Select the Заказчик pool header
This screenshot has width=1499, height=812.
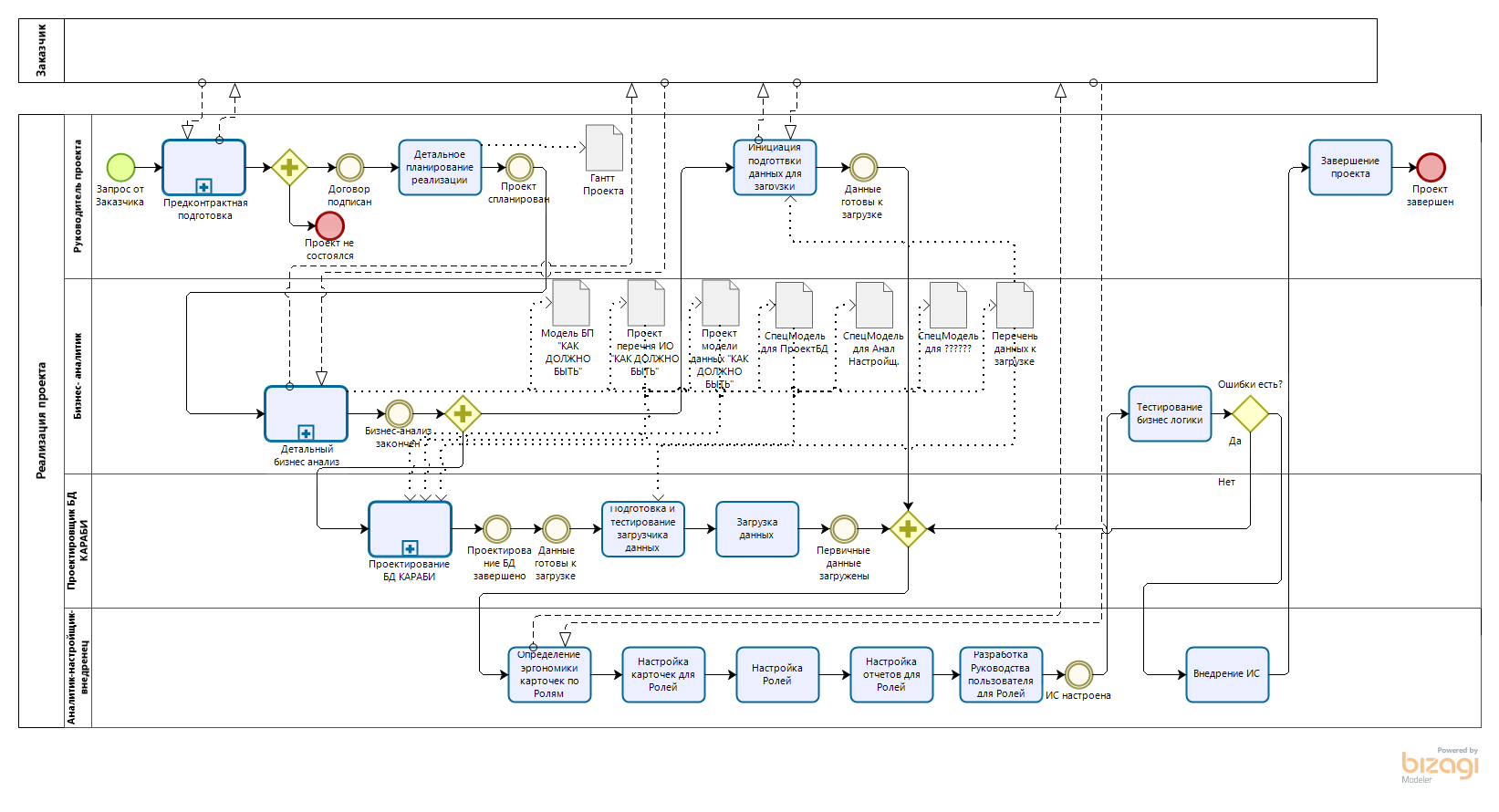pos(41,50)
